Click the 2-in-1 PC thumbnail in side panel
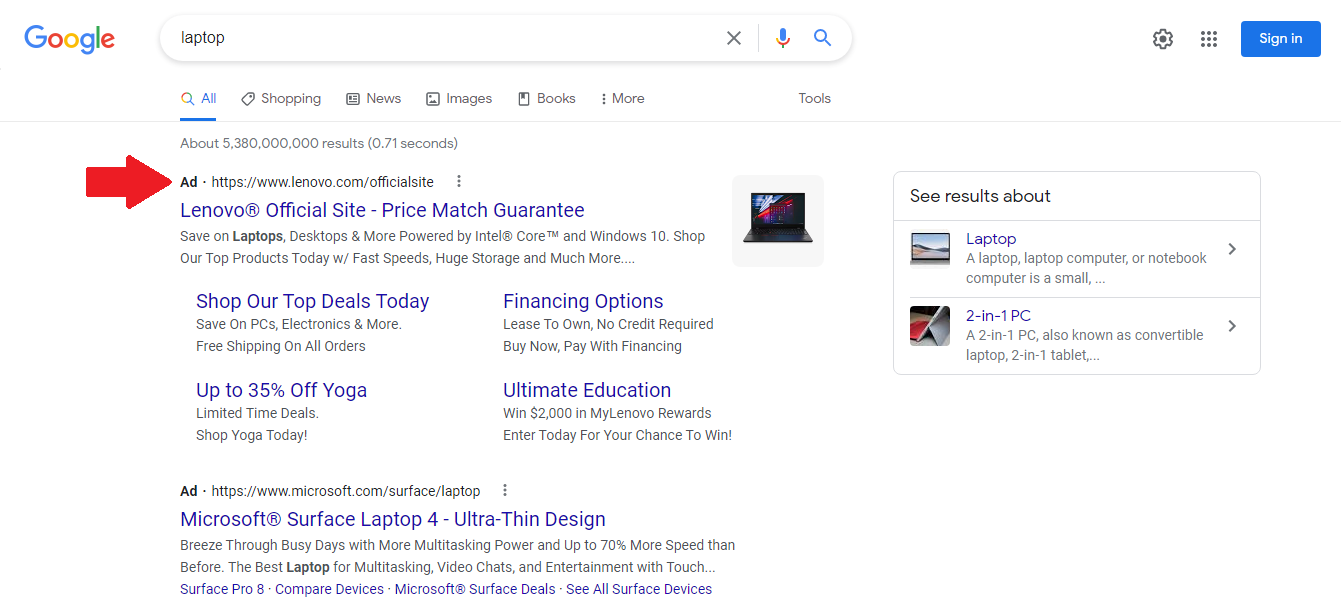 (930, 326)
